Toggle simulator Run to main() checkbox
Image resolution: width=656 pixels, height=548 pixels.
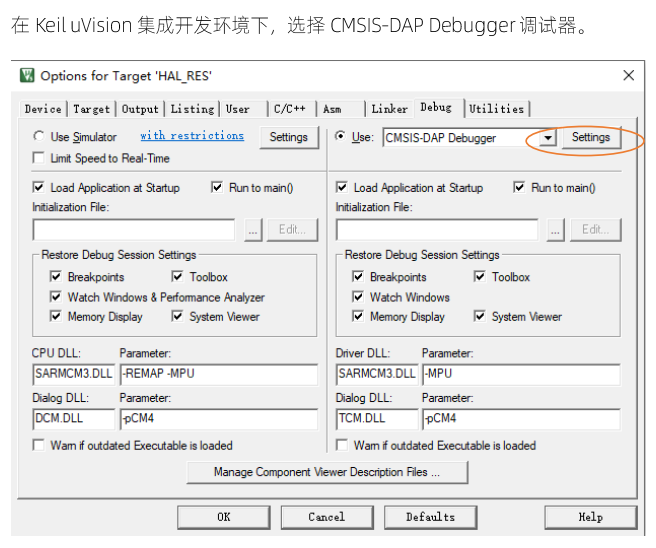217,187
